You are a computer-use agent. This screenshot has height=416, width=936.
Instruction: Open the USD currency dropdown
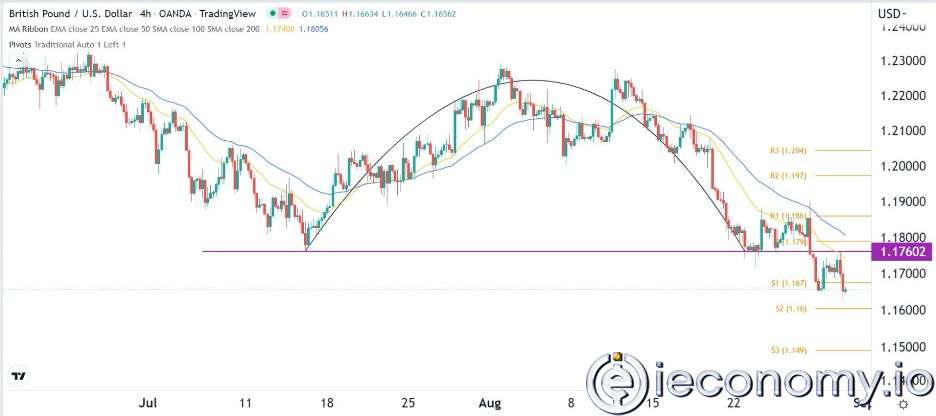(893, 13)
